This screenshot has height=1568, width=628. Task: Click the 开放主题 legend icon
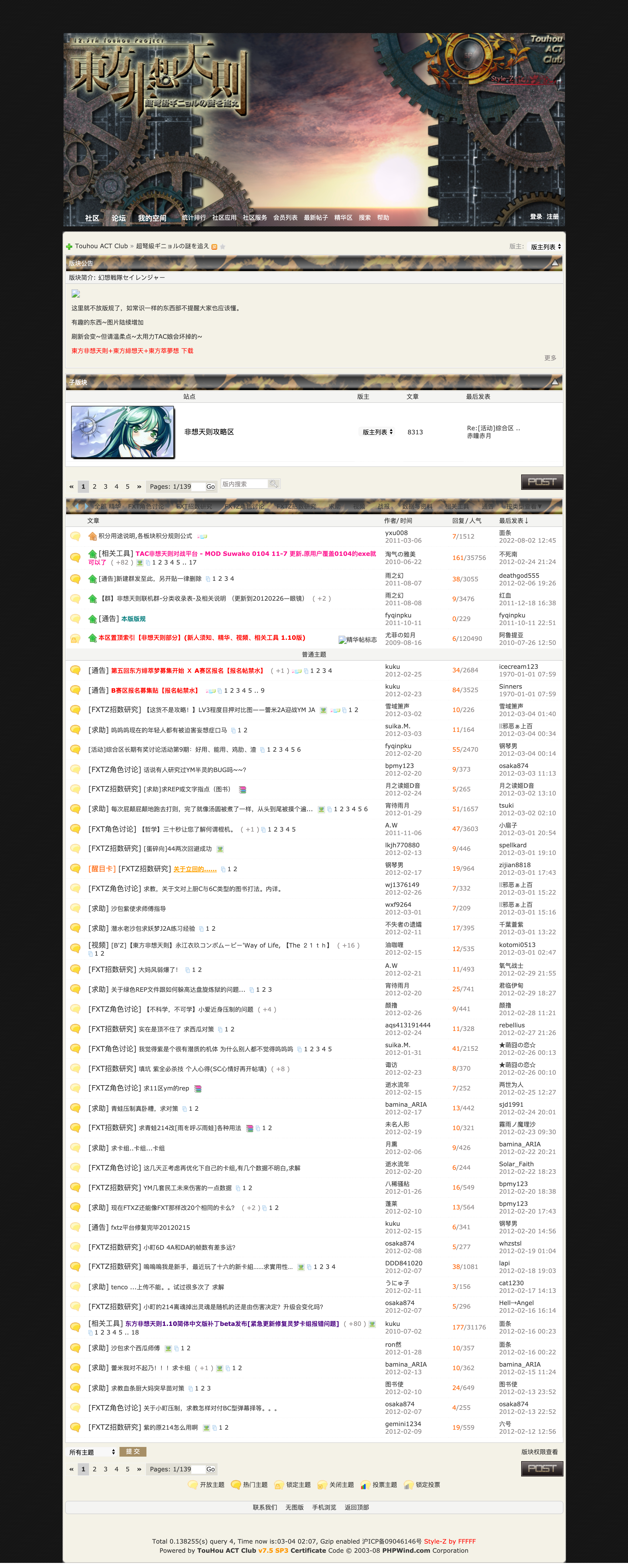coord(193,1485)
